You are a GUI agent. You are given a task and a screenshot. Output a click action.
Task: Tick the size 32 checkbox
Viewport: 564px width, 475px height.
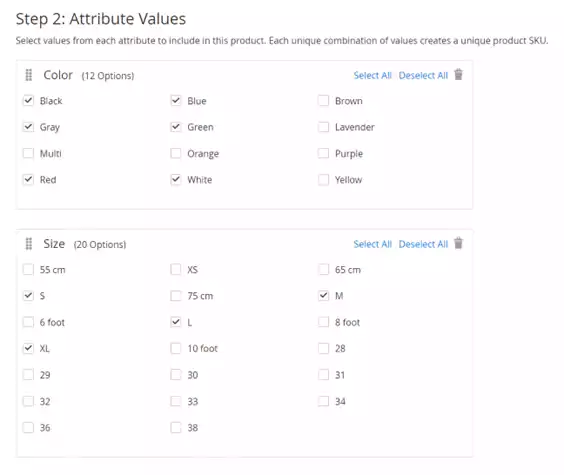[28, 401]
